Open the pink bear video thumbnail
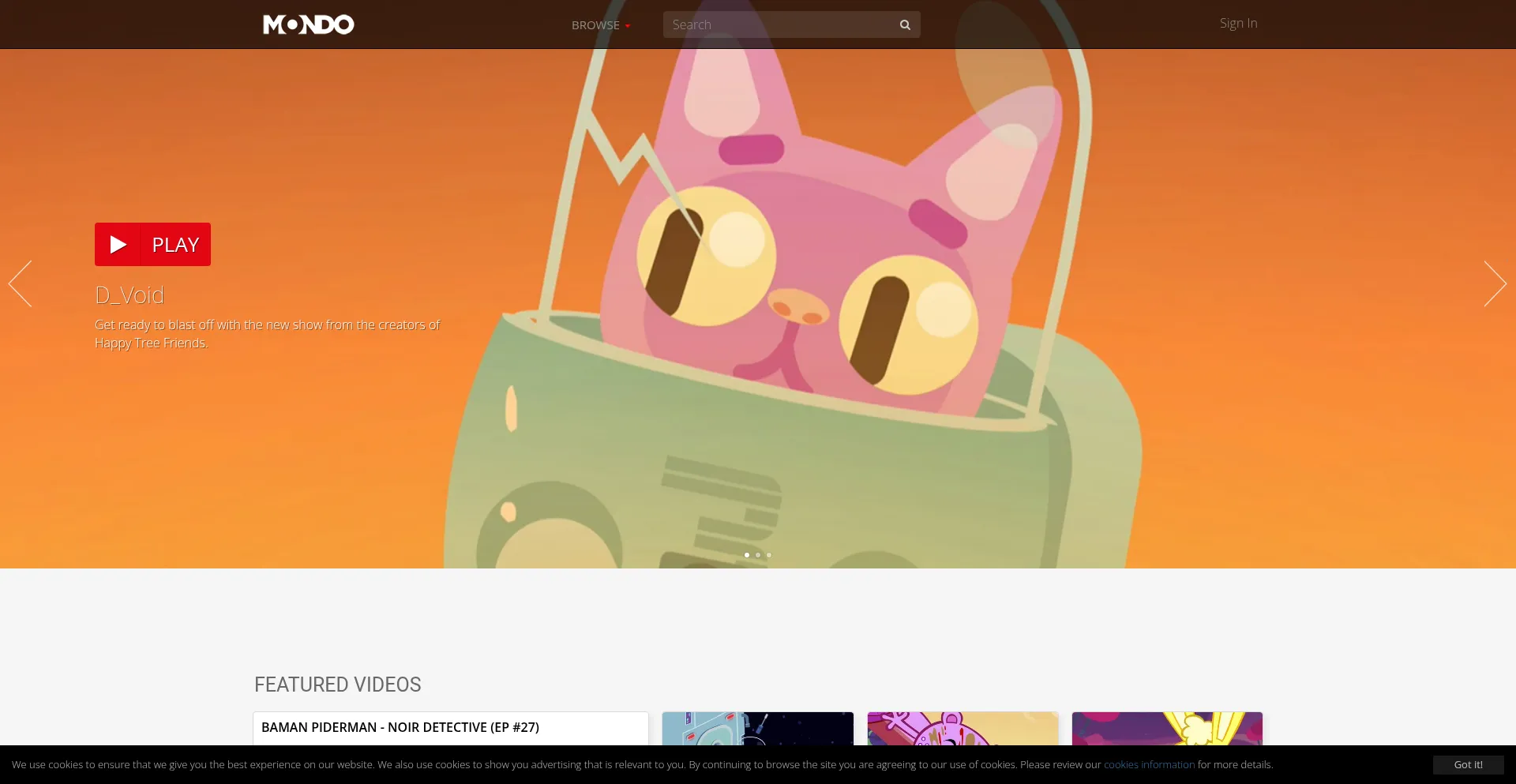Viewport: 1516px width, 784px height. (x=963, y=729)
